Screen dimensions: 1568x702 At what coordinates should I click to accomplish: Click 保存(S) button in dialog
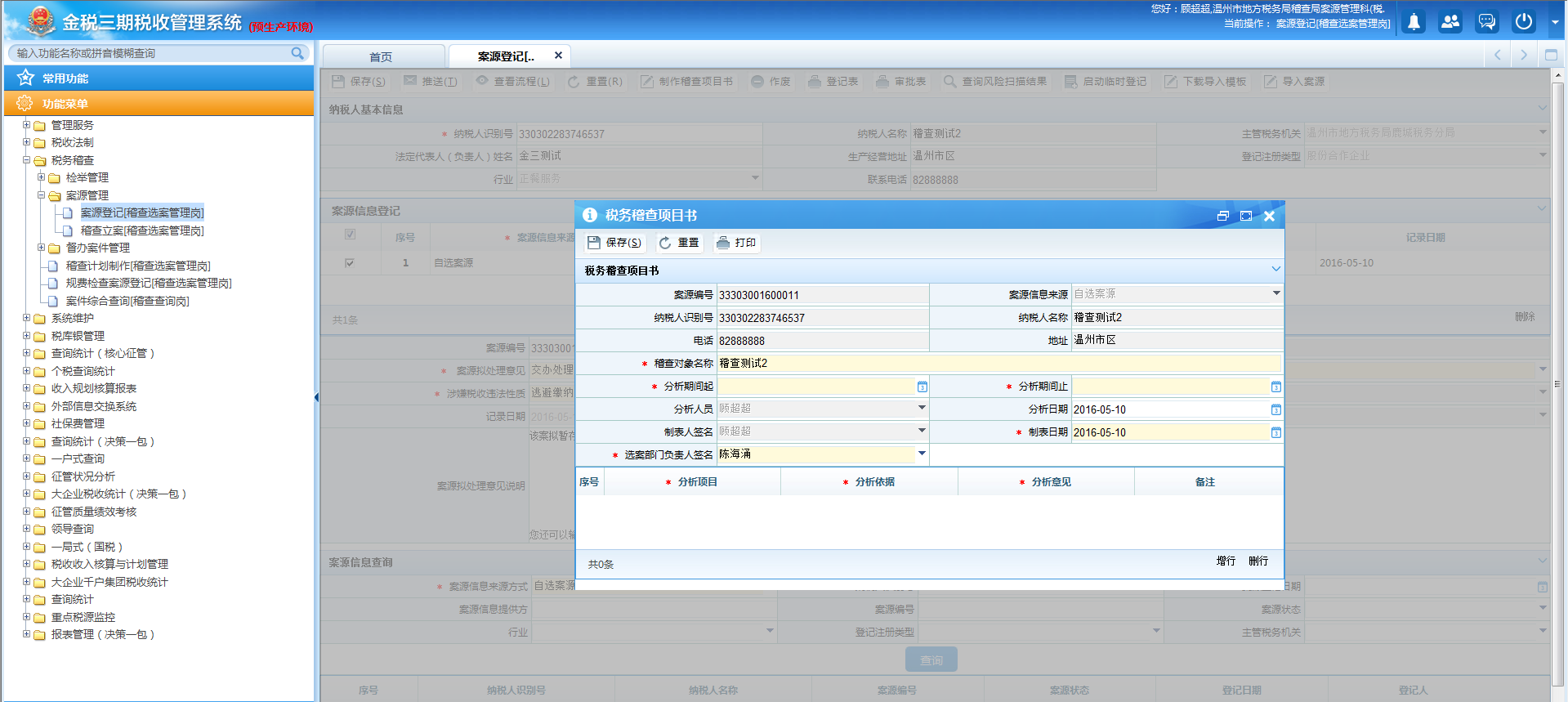click(x=614, y=243)
